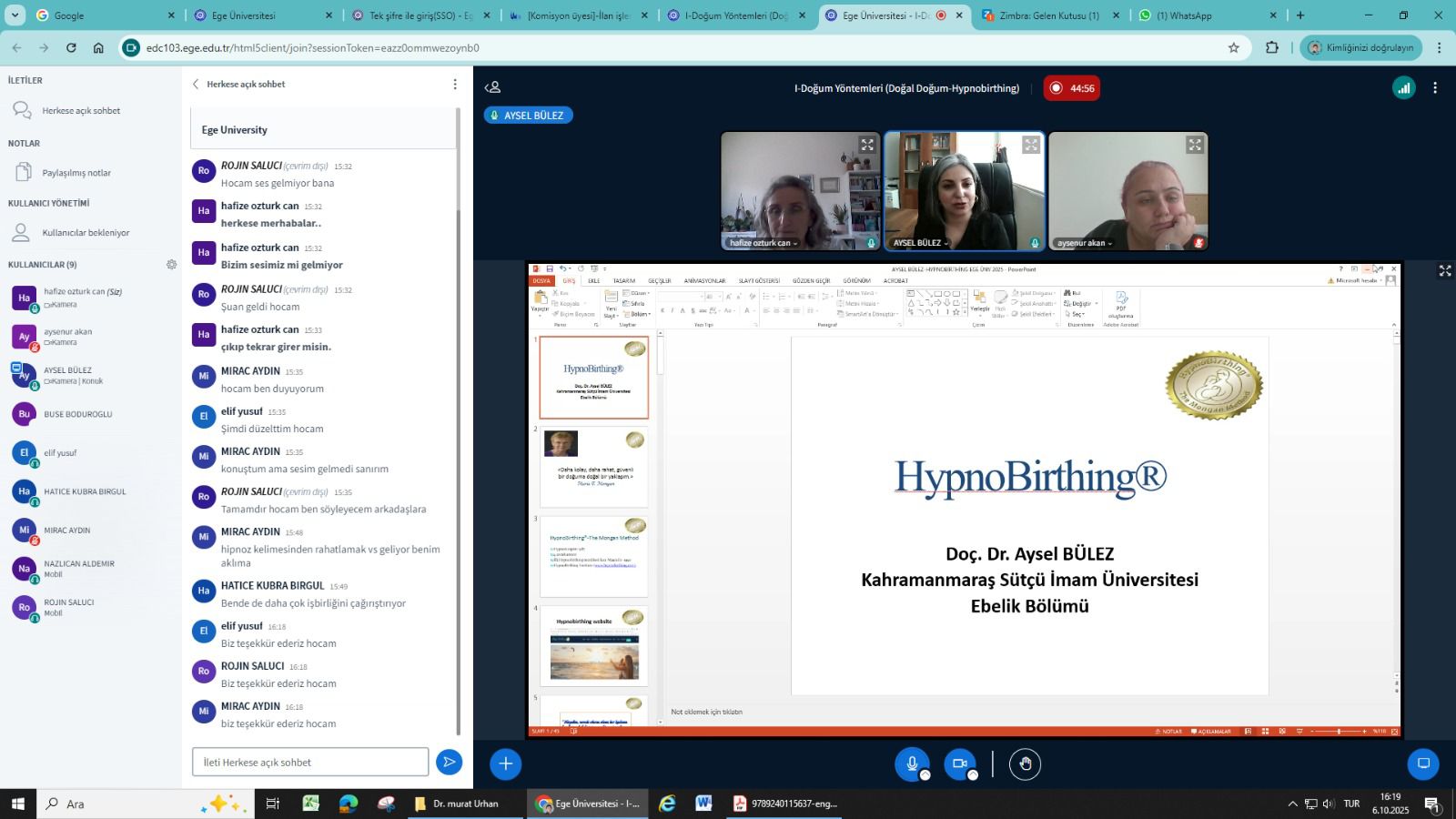Viewport: 1456px width, 819px height.
Task: Open the blue plus actions button
Action: [505, 764]
